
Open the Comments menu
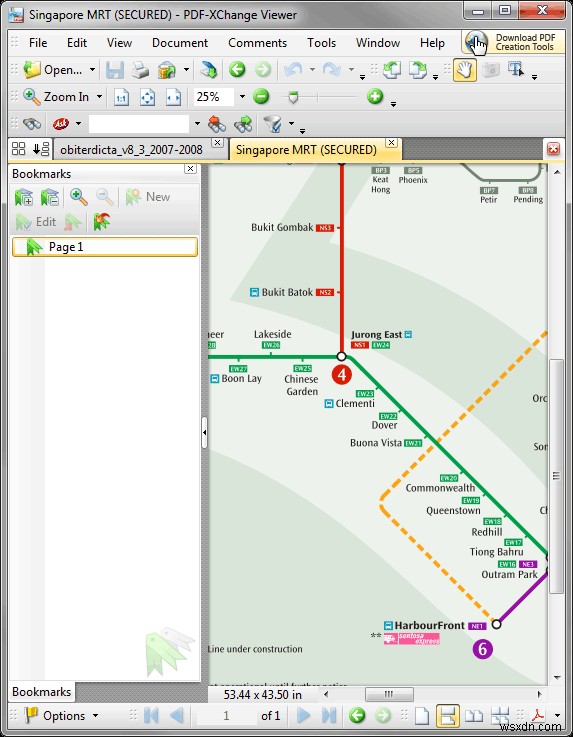257,43
